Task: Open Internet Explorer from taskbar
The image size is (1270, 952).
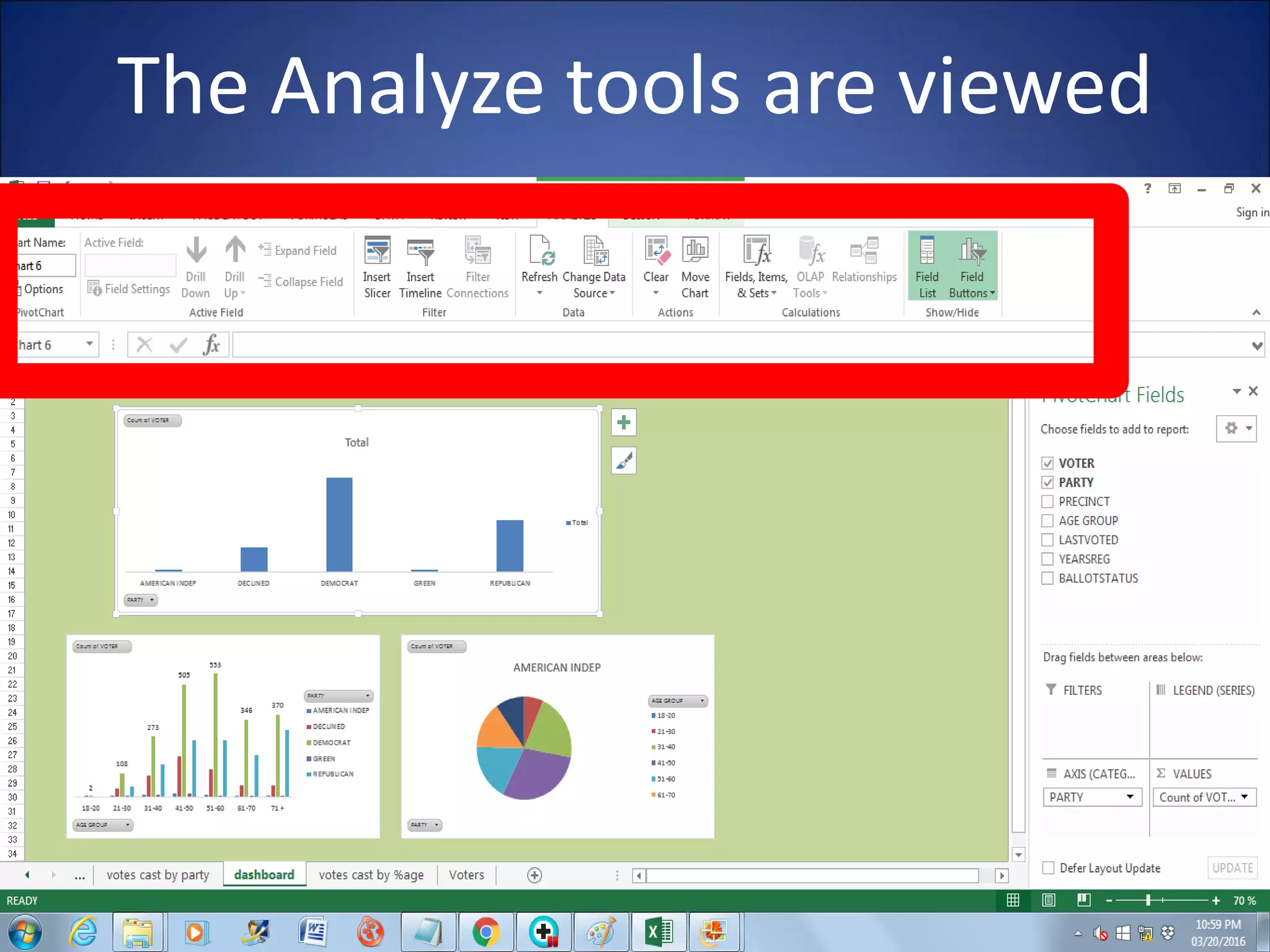Action: pos(84,932)
